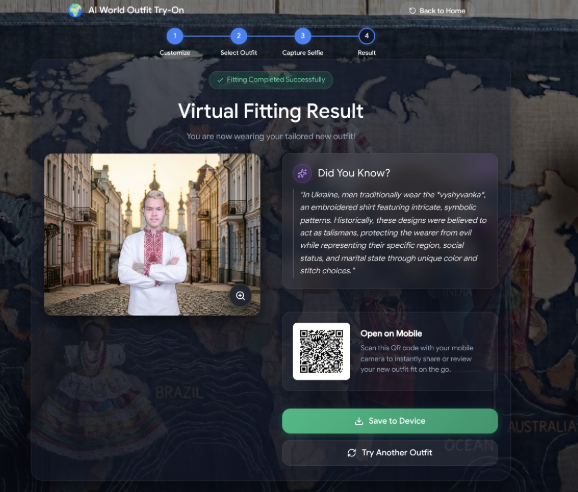578x492 pixels.
Task: Select the step 4 Result circle
Action: point(366,36)
